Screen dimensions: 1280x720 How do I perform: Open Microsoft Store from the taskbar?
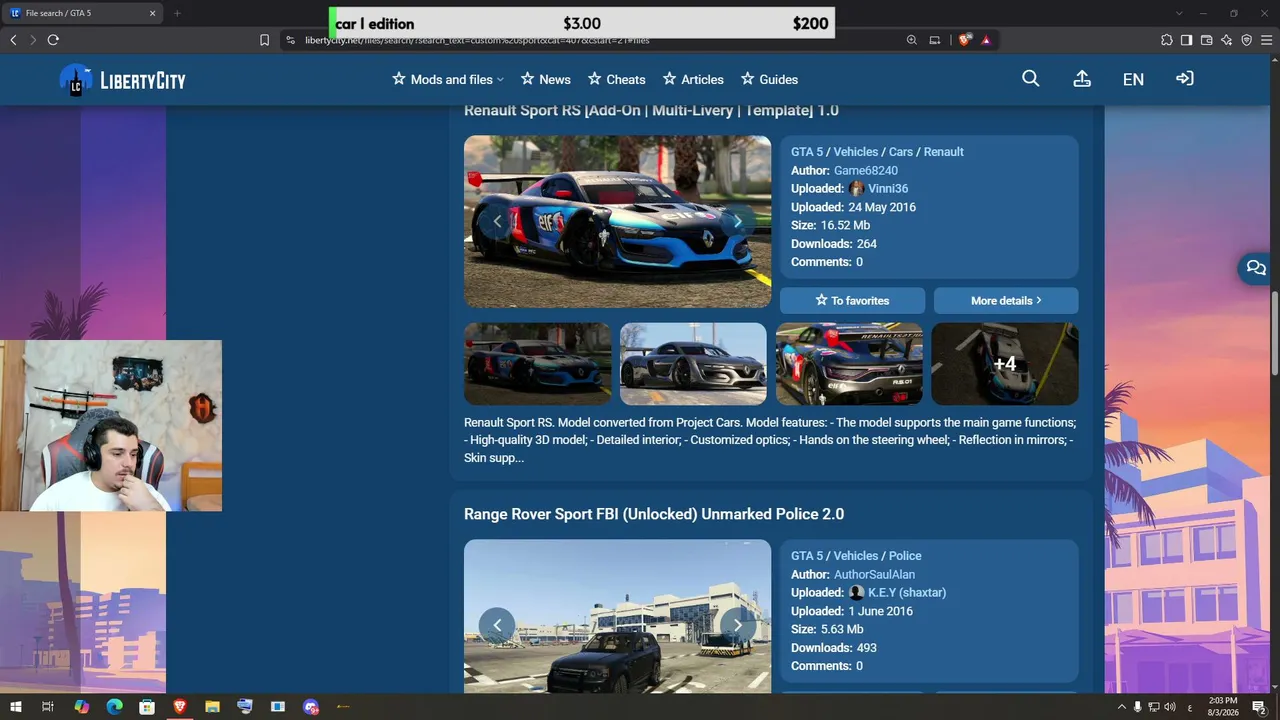[147, 707]
